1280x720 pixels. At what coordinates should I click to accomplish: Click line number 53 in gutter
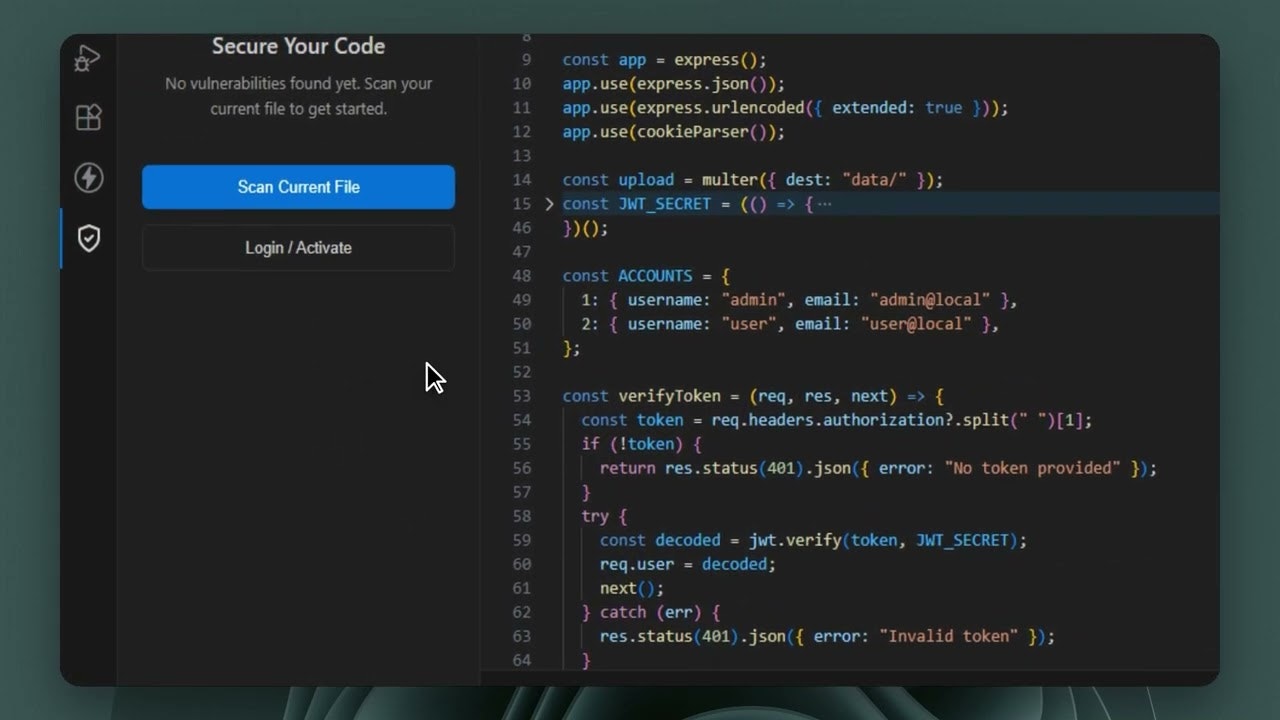click(522, 396)
